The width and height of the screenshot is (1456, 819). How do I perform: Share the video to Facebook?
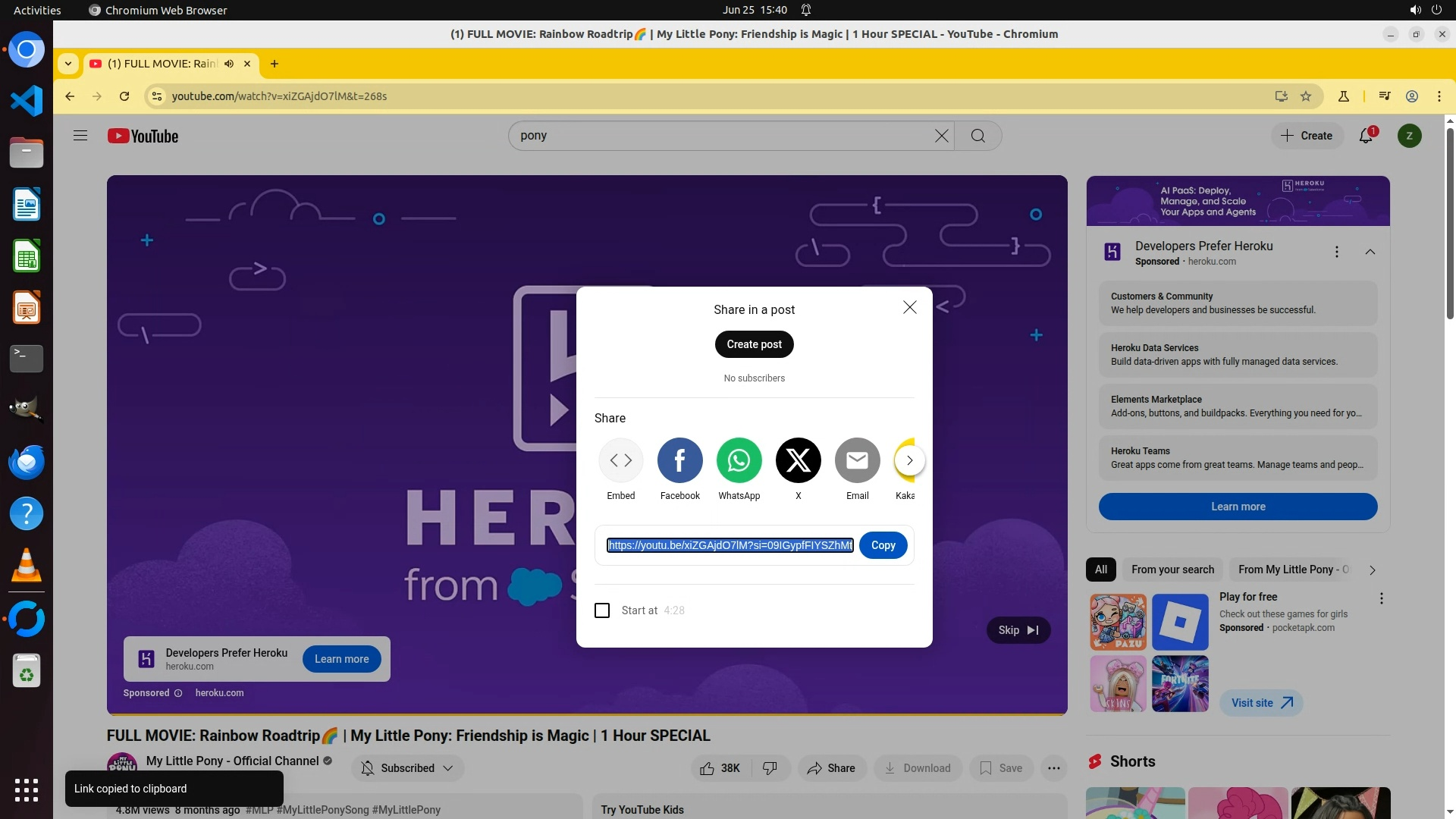(679, 460)
